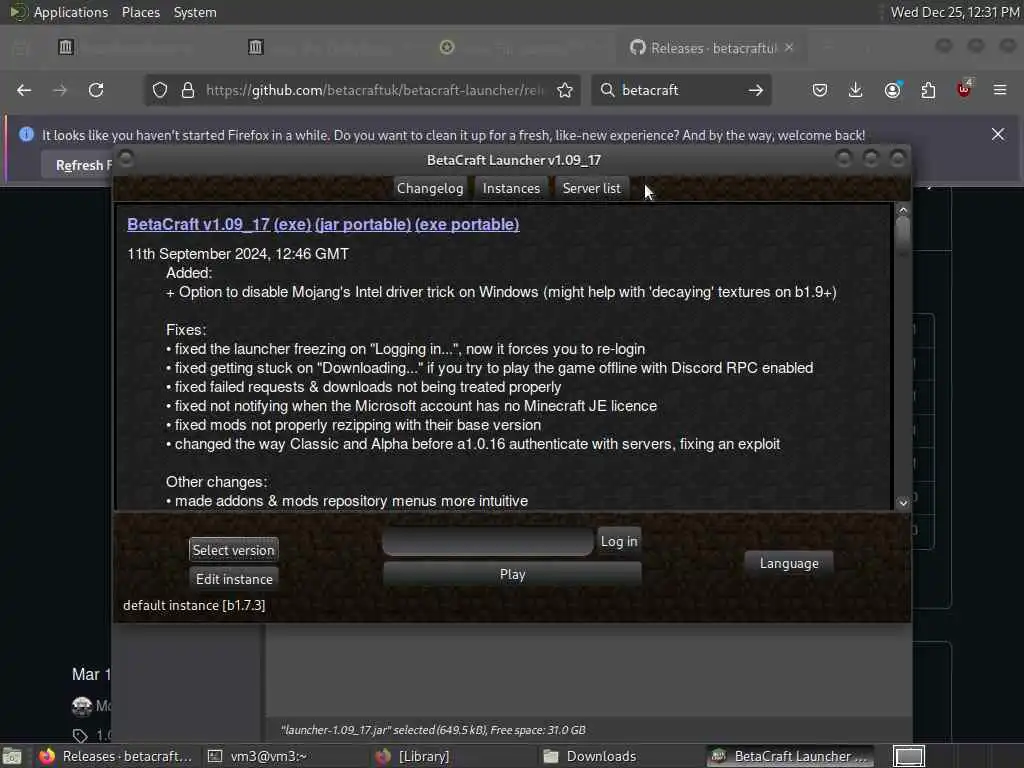Select the first pinned library tab icon

tap(66, 47)
